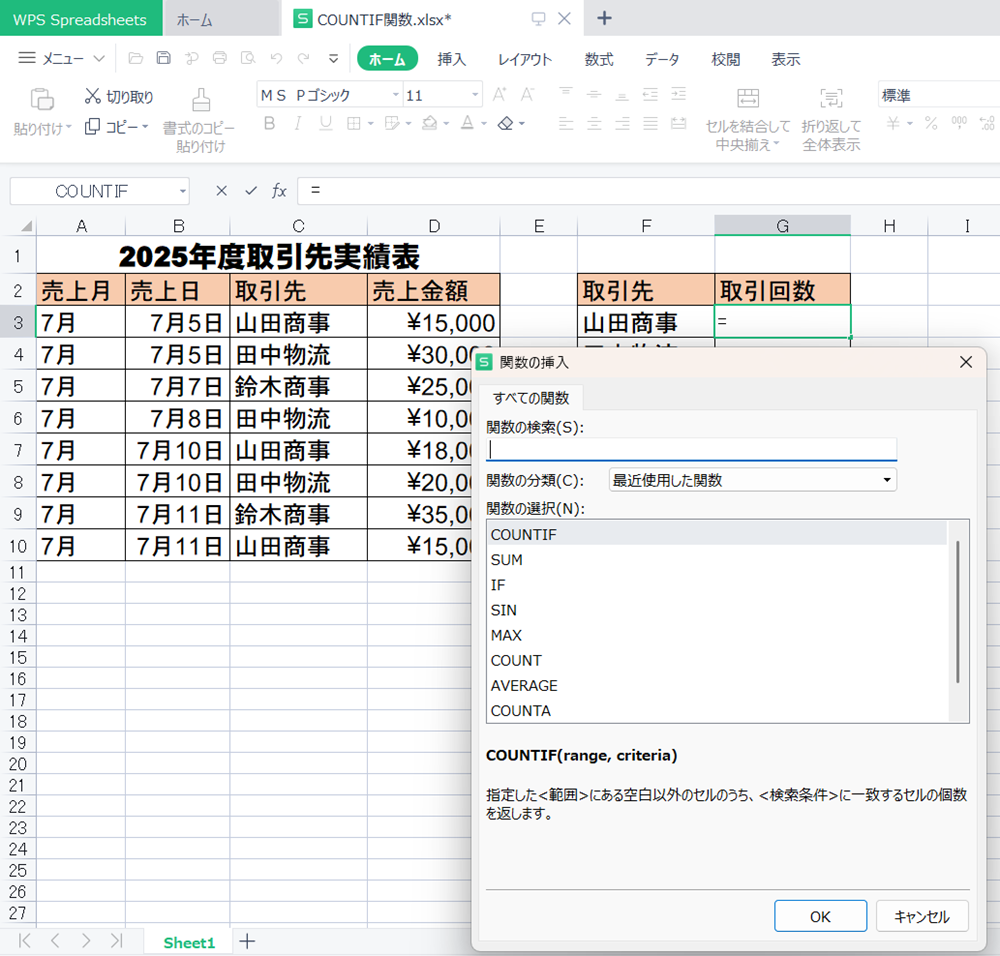This screenshot has height=956, width=1000.
Task: Toggle top vertical alignment
Action: point(566,94)
